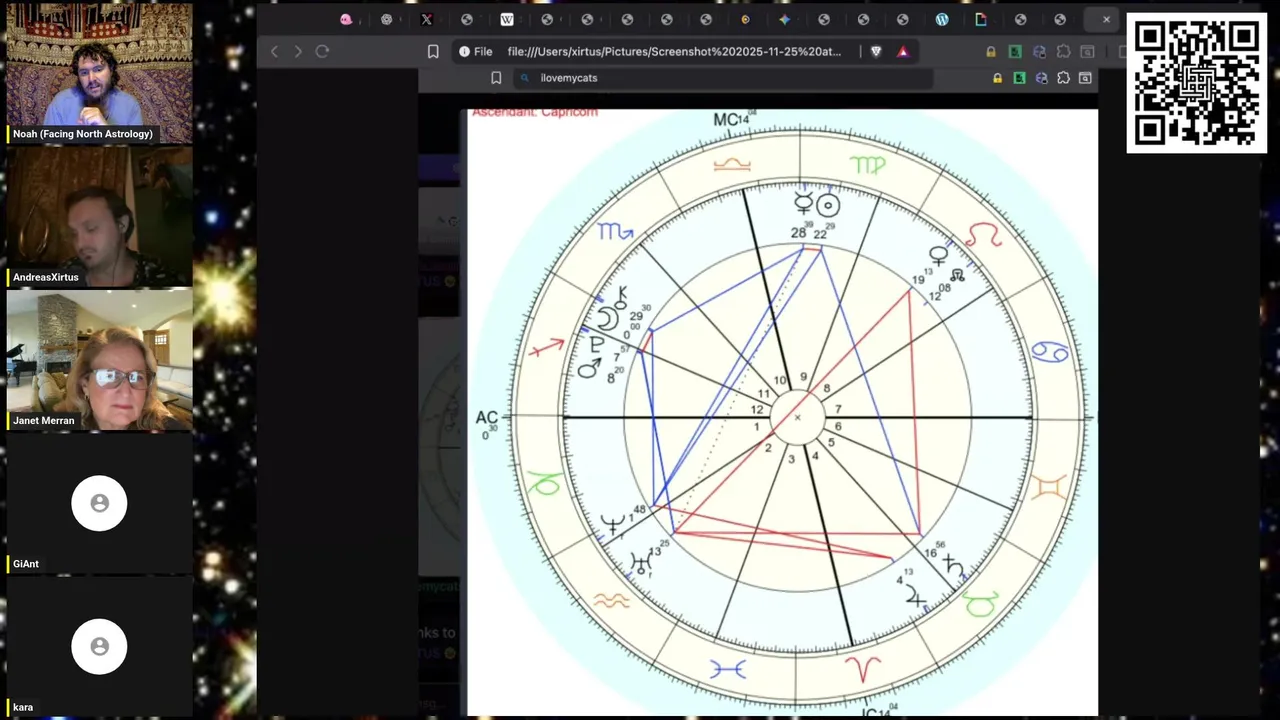Select Noah (Facing North Astrology) video tile

click(x=99, y=72)
